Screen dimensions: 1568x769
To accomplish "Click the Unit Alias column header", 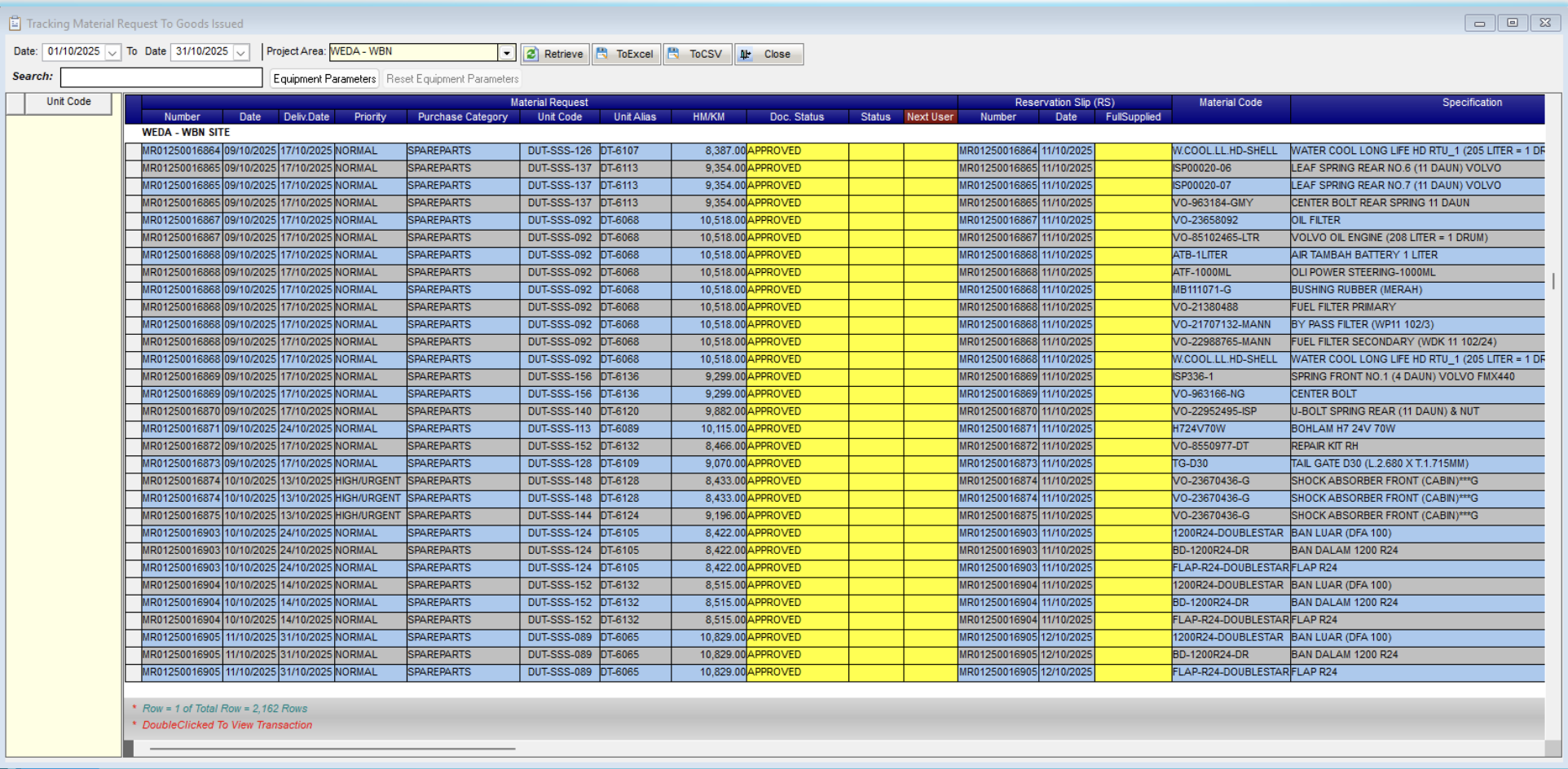I will pos(635,117).
